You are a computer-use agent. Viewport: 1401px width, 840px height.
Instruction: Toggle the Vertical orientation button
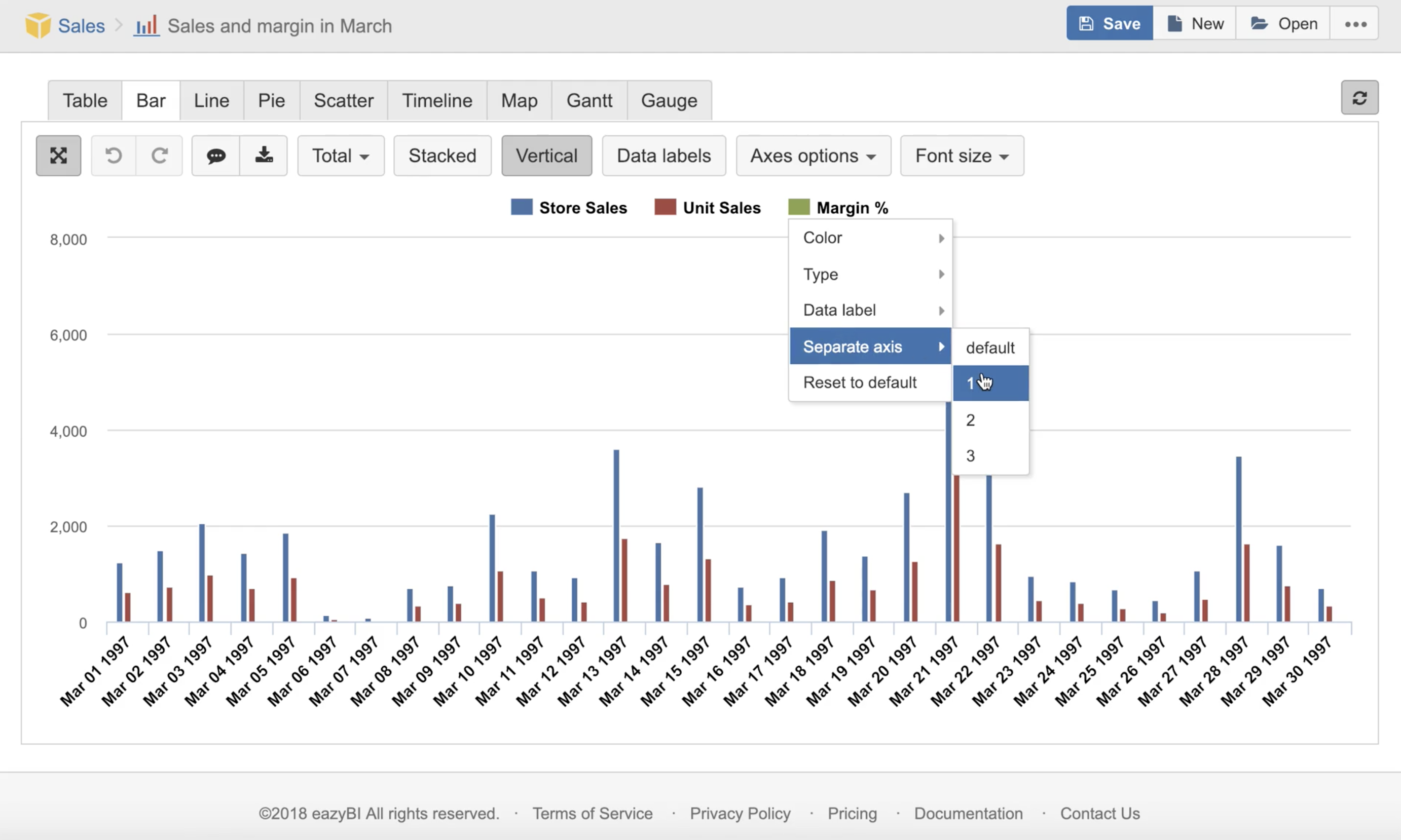click(546, 156)
